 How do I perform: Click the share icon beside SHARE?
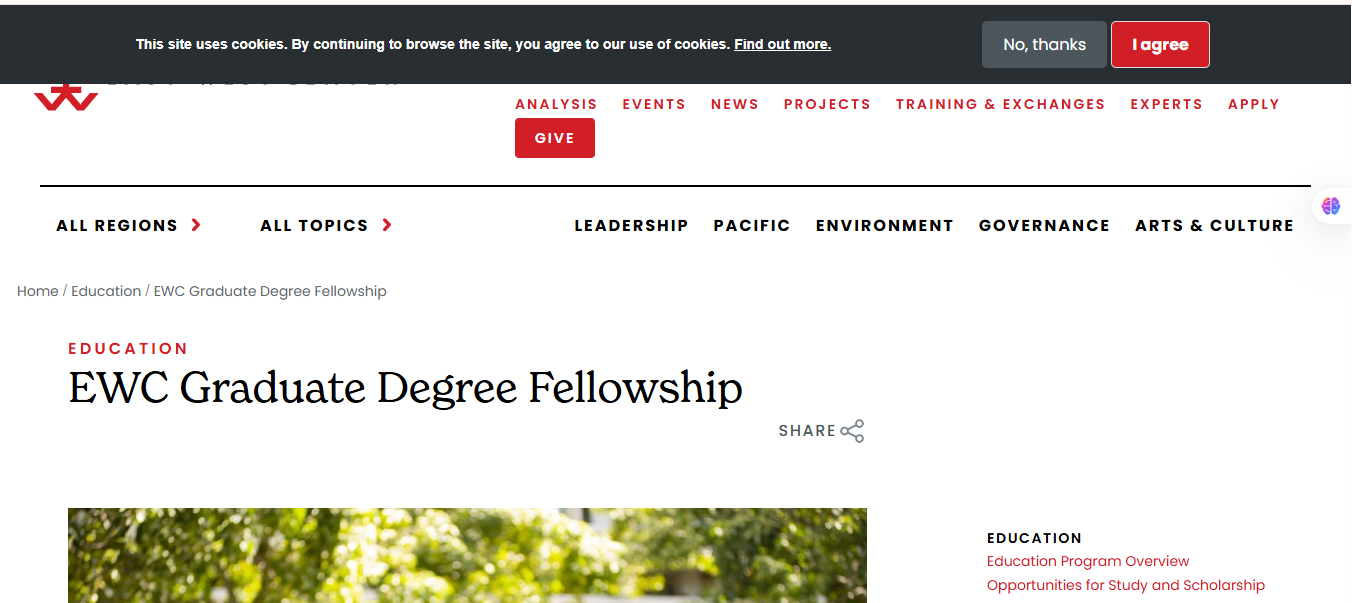[852, 431]
